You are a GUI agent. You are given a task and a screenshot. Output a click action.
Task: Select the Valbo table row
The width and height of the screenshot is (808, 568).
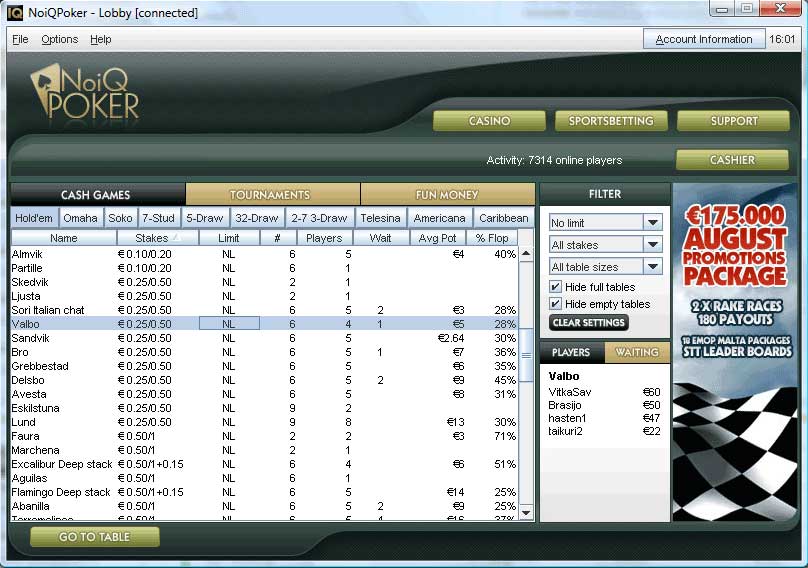(x=264, y=324)
